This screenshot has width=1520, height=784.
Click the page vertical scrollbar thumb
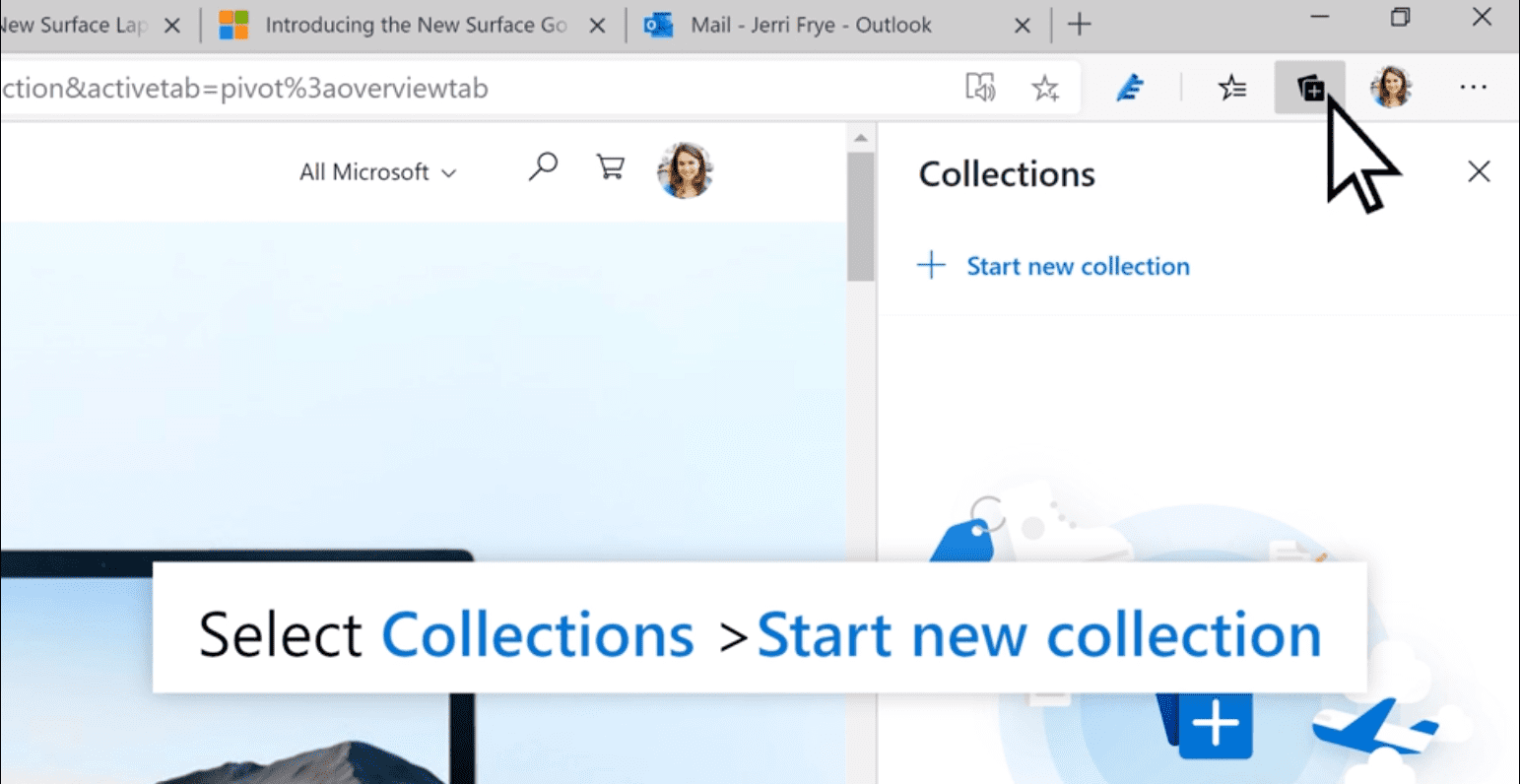(861, 217)
